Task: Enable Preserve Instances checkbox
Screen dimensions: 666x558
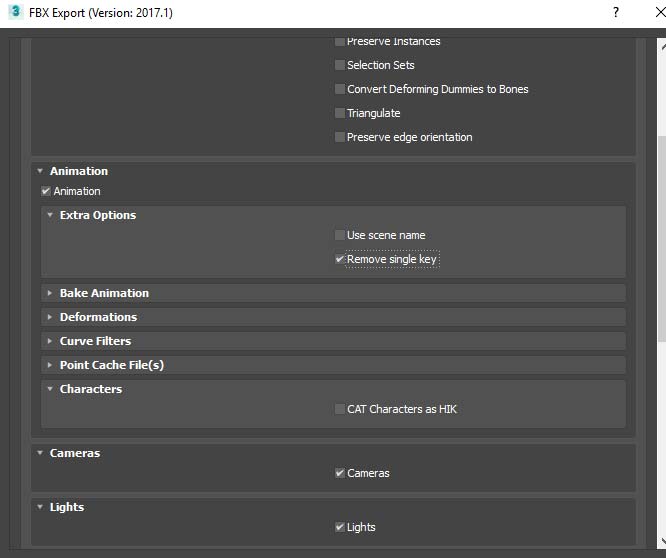Action: pyautogui.click(x=339, y=42)
